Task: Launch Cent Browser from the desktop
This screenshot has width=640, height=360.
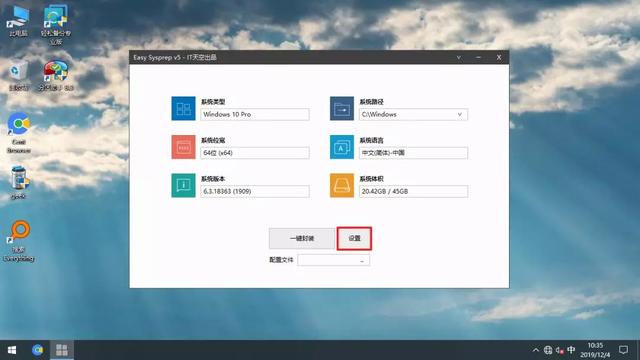Action: pyautogui.click(x=19, y=133)
